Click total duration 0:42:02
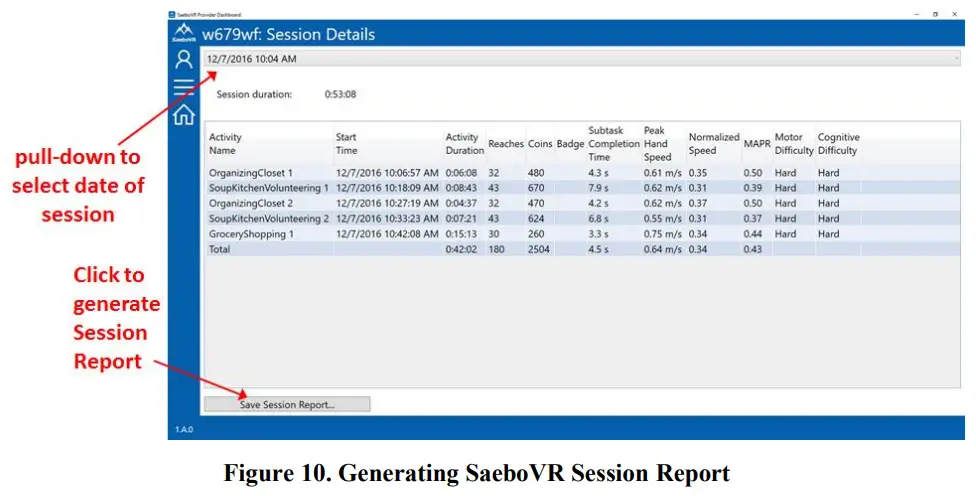The image size is (976, 496). click(x=461, y=249)
